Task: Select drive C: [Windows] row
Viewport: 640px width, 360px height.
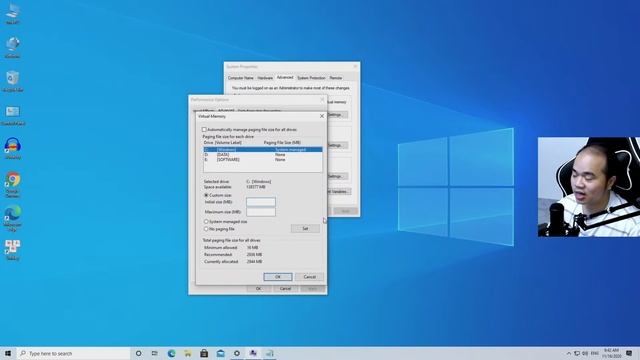Action: (263, 150)
